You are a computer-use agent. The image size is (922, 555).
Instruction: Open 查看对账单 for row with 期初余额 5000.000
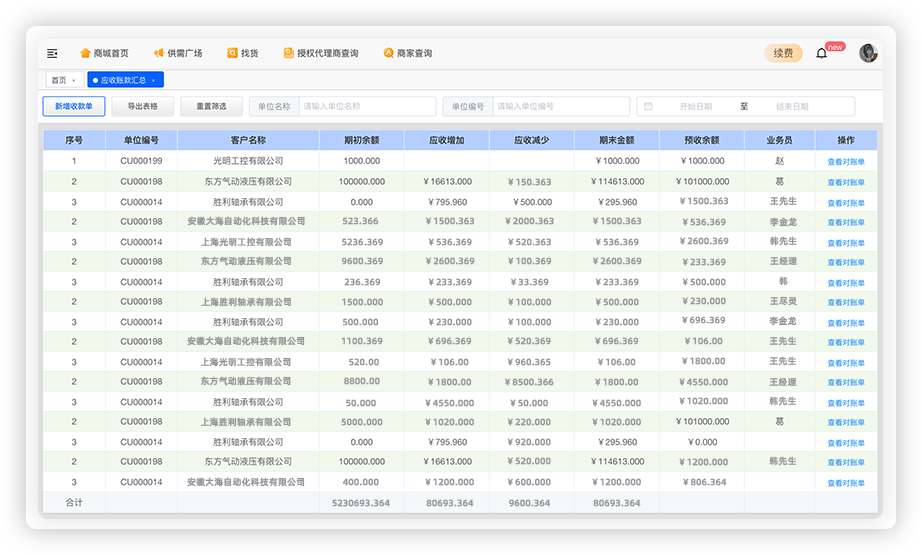coord(846,422)
